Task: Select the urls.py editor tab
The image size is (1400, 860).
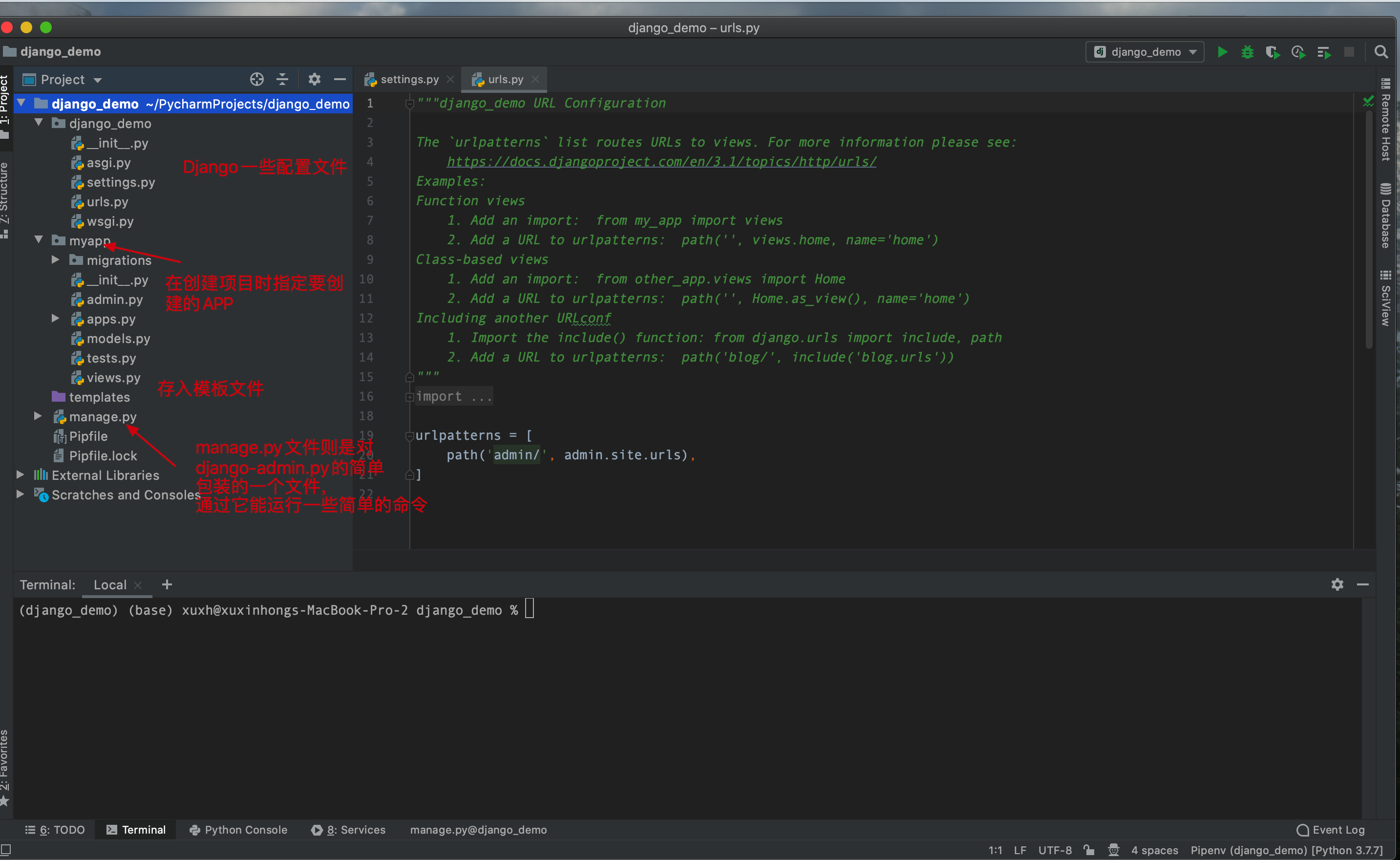Action: pos(505,80)
